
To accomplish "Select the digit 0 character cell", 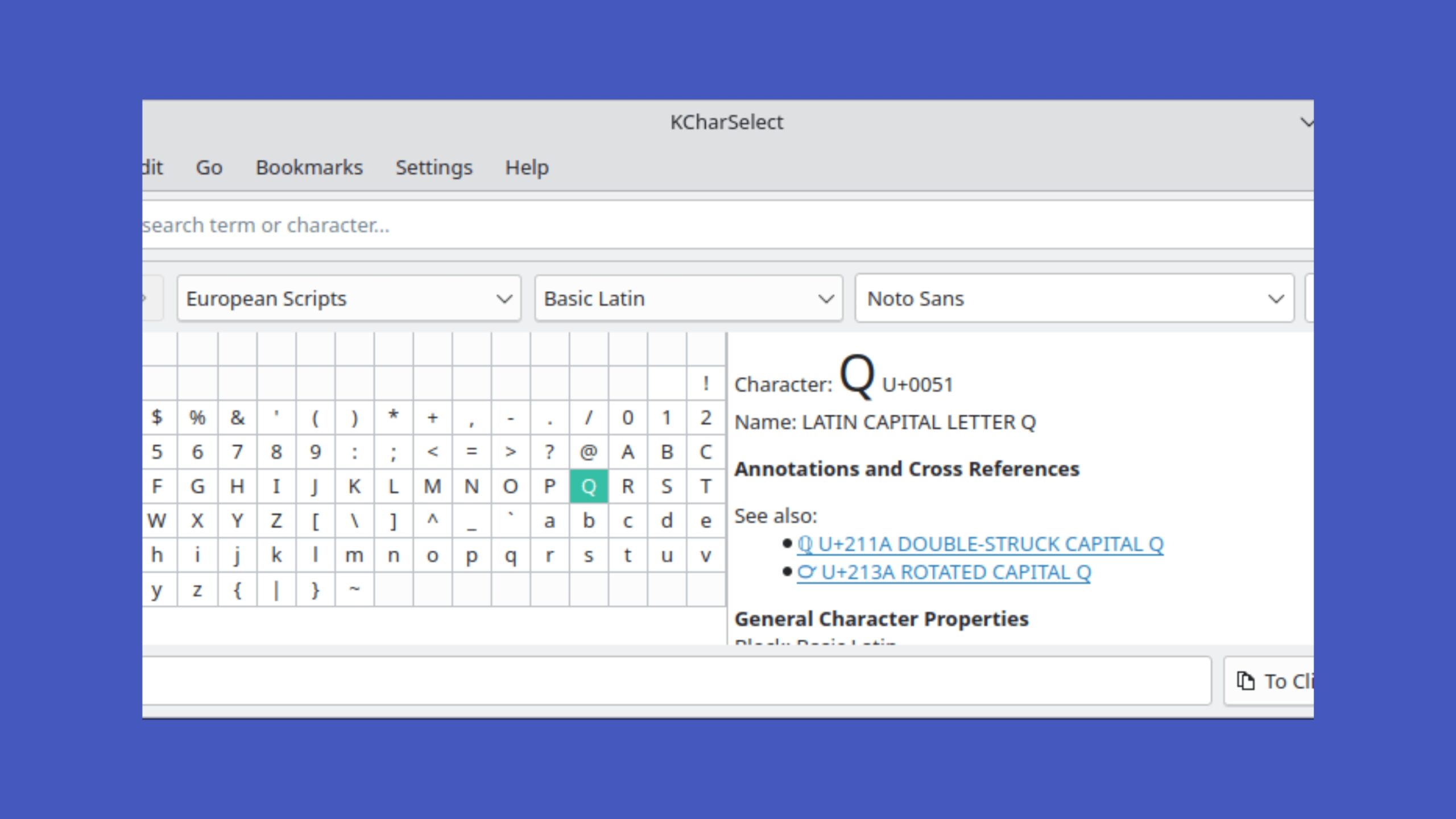I will click(628, 417).
